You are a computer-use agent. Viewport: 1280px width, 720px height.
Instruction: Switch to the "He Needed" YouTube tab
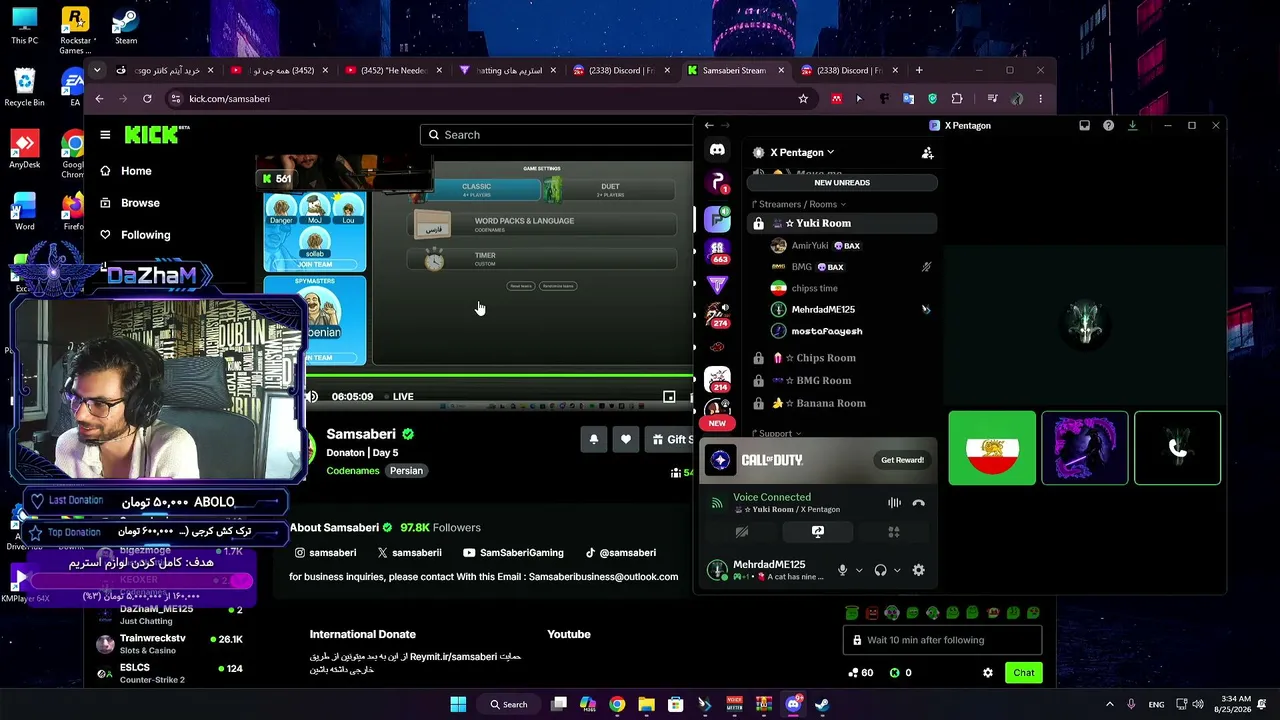(394, 71)
